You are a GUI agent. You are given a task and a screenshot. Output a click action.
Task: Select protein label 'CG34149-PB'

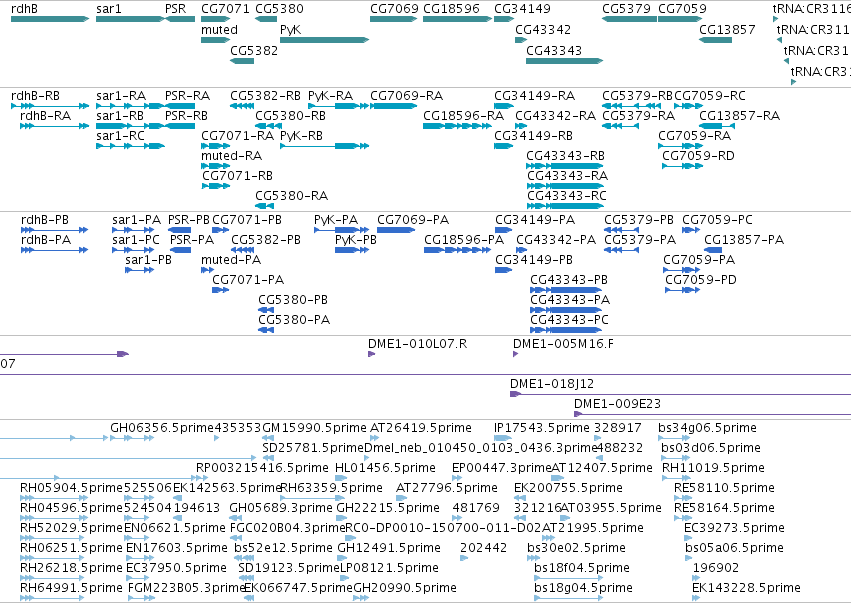(534, 260)
